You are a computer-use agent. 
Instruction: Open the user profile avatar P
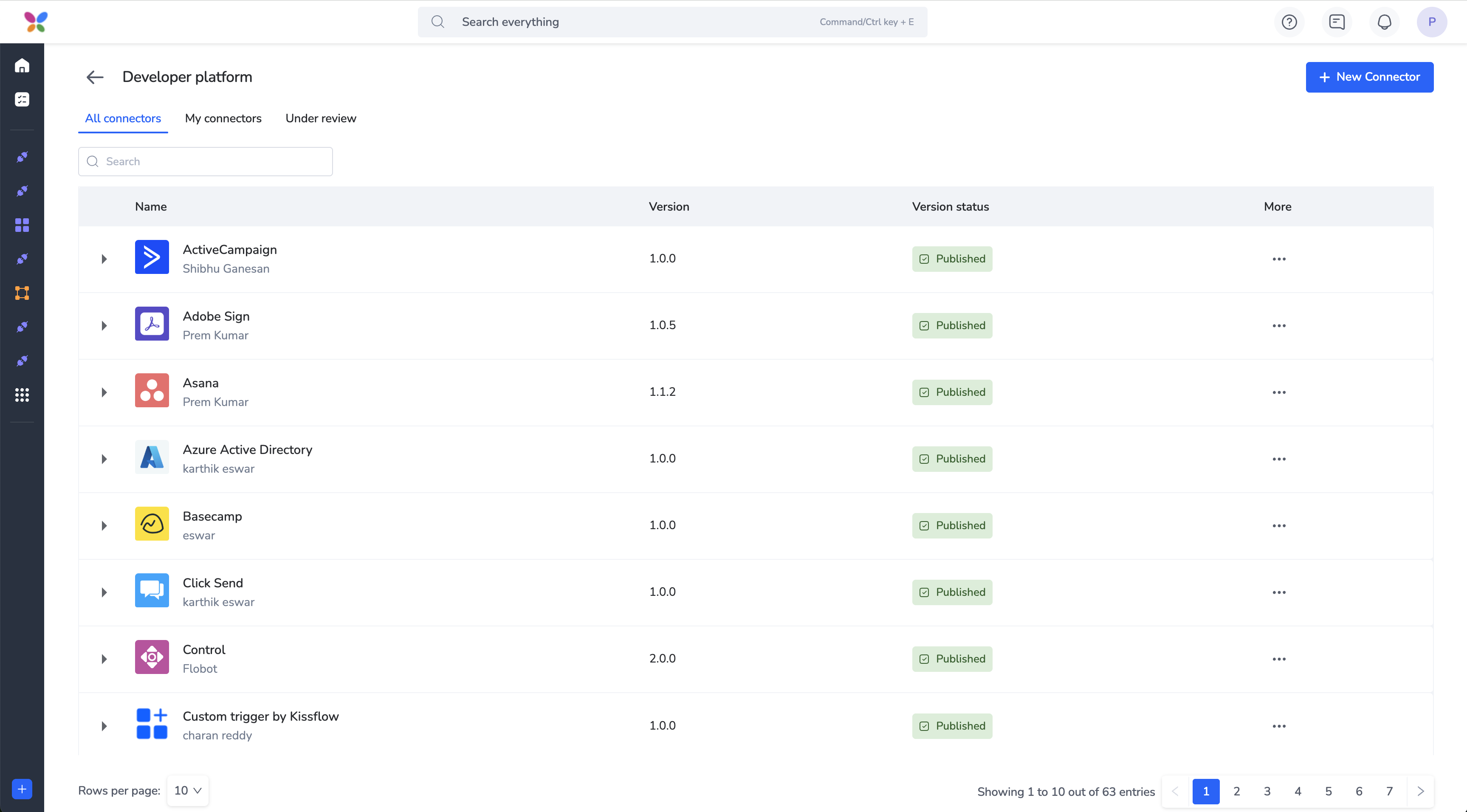click(1432, 22)
